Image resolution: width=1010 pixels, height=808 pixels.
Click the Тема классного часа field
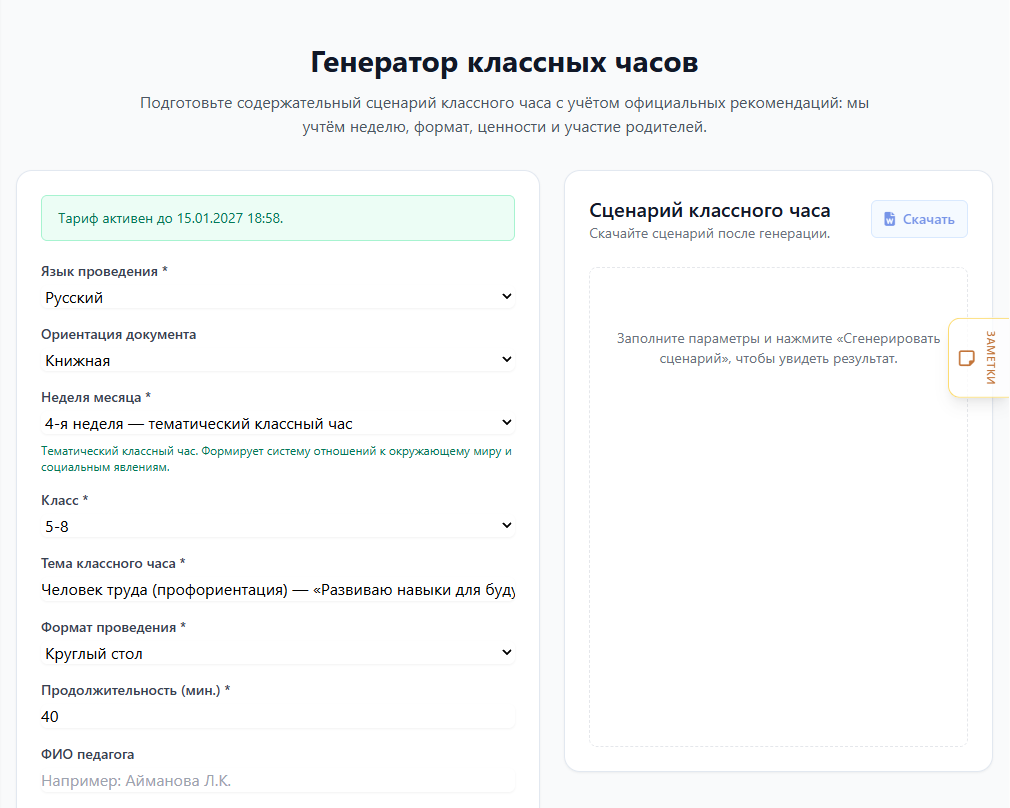pos(278,590)
